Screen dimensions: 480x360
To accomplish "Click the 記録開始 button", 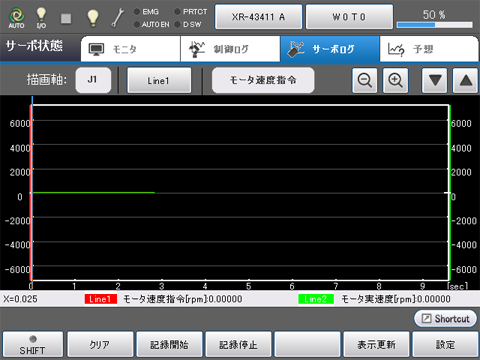I will click(169, 344).
